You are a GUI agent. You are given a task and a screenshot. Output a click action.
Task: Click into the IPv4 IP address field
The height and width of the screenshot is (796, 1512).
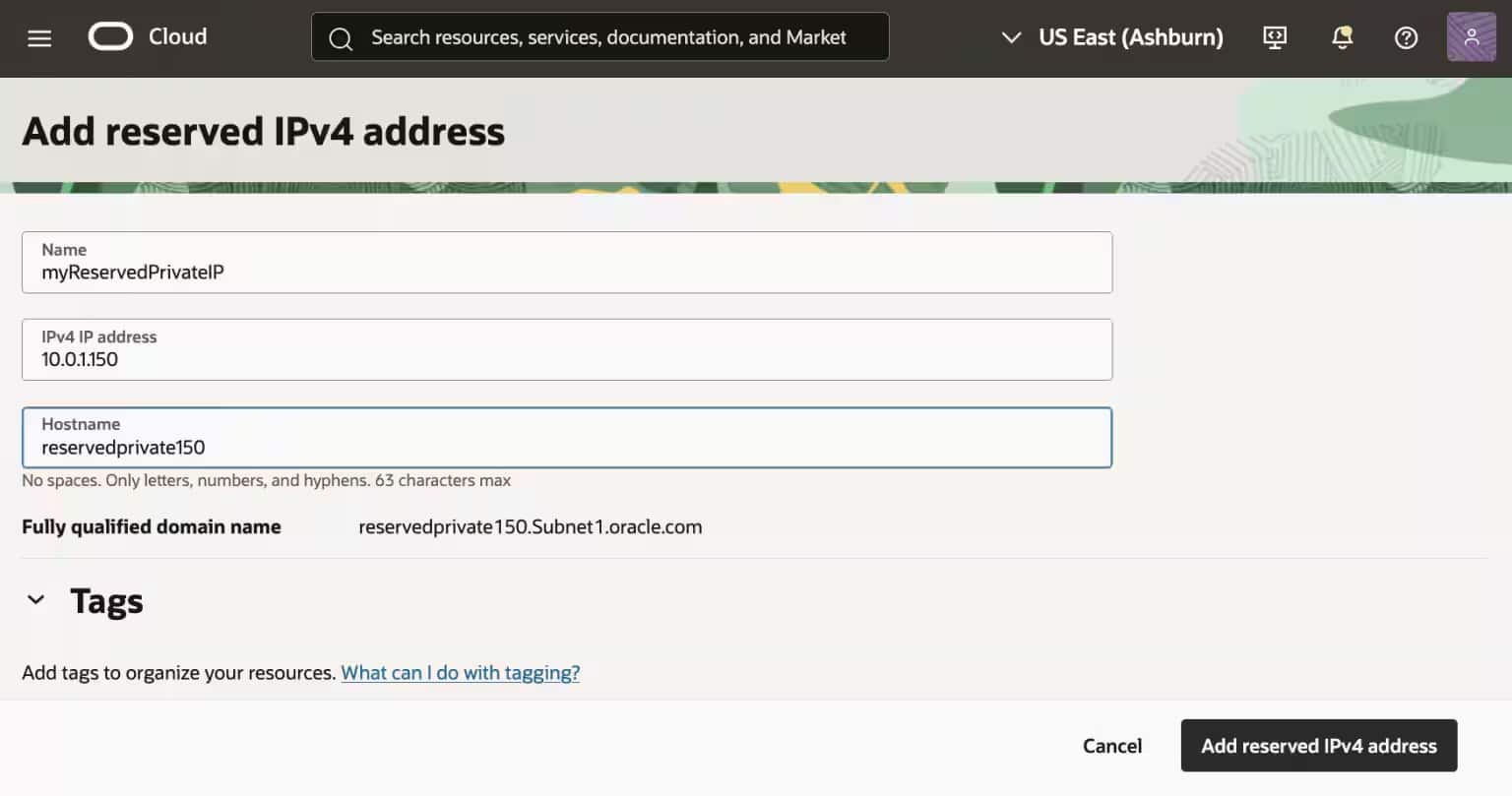(567, 349)
